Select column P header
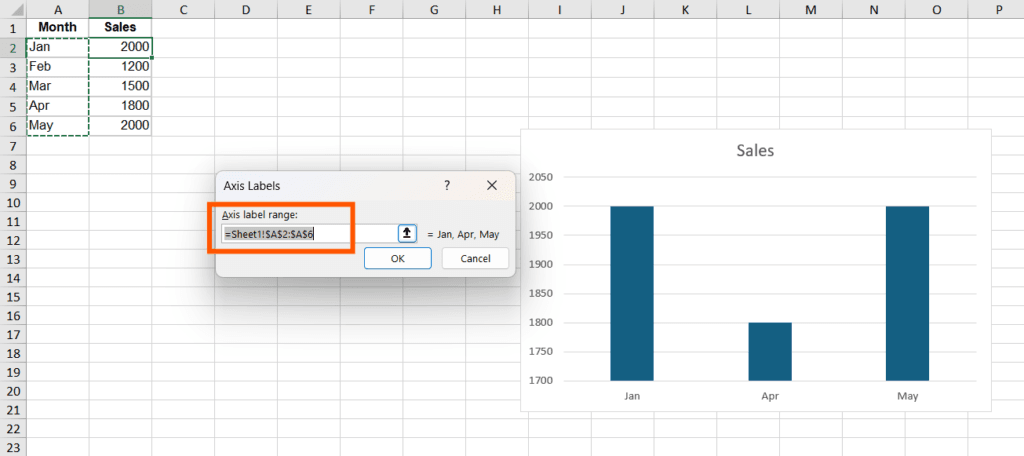The height and width of the screenshot is (456, 1024). (999, 9)
